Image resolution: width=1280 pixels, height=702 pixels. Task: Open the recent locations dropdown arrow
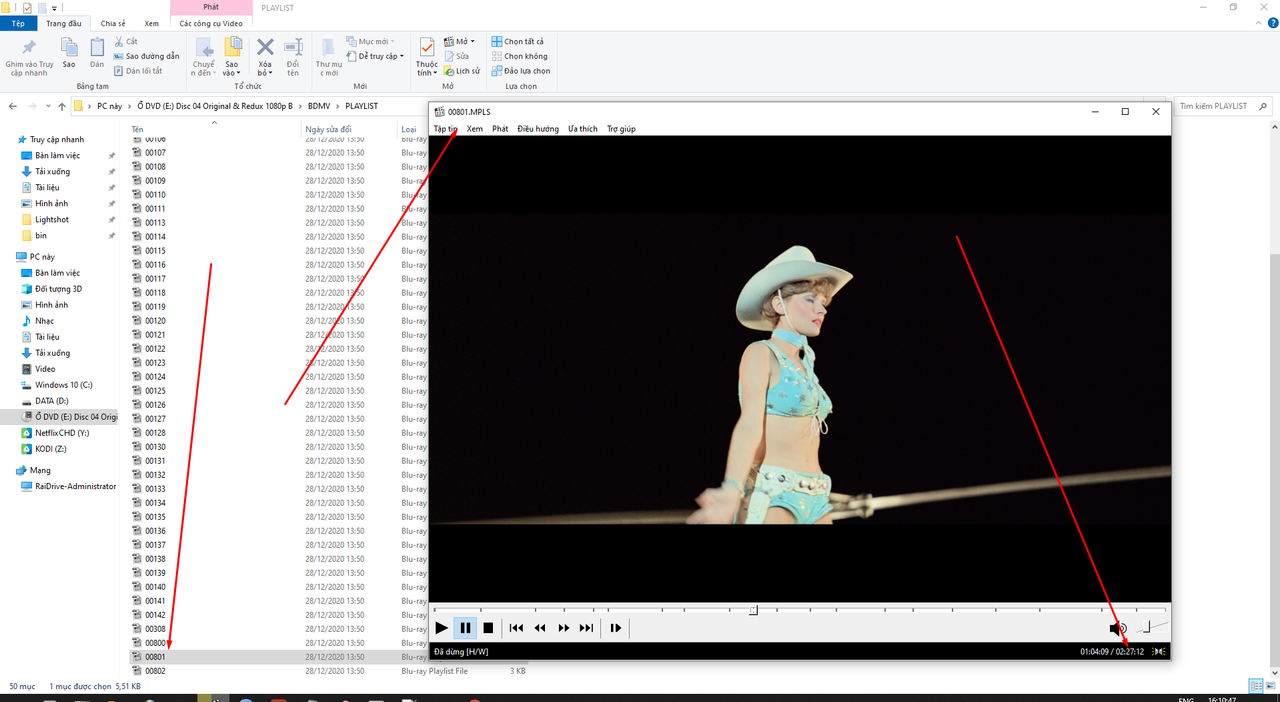tap(48, 106)
